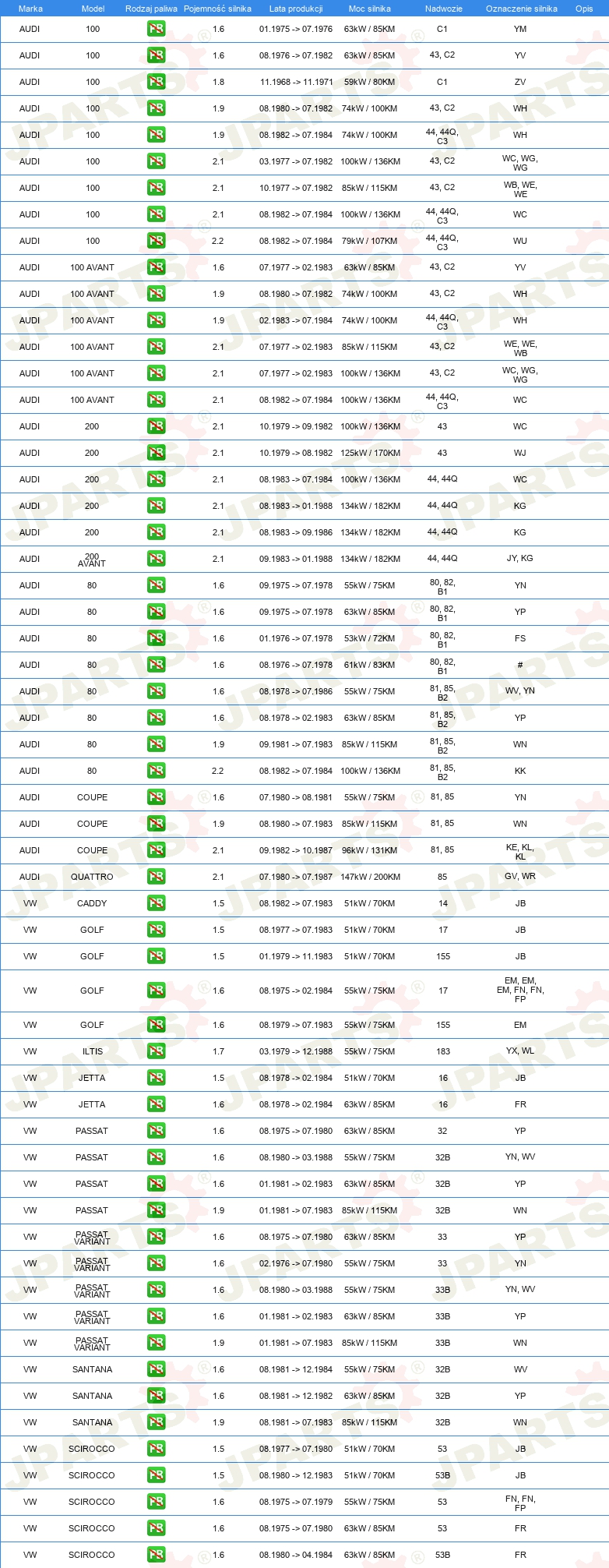609x1568 pixels.
Task: Click petrol fuel icon in AUDI 100 AVANT YV row
Action: pos(156,267)
